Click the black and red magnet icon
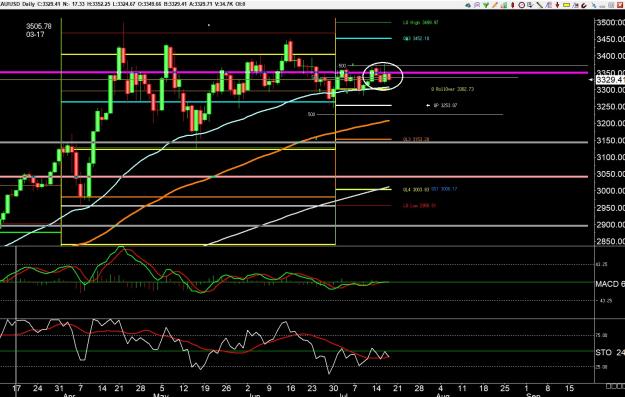The width and height of the screenshot is (625, 397). tap(584, 5)
